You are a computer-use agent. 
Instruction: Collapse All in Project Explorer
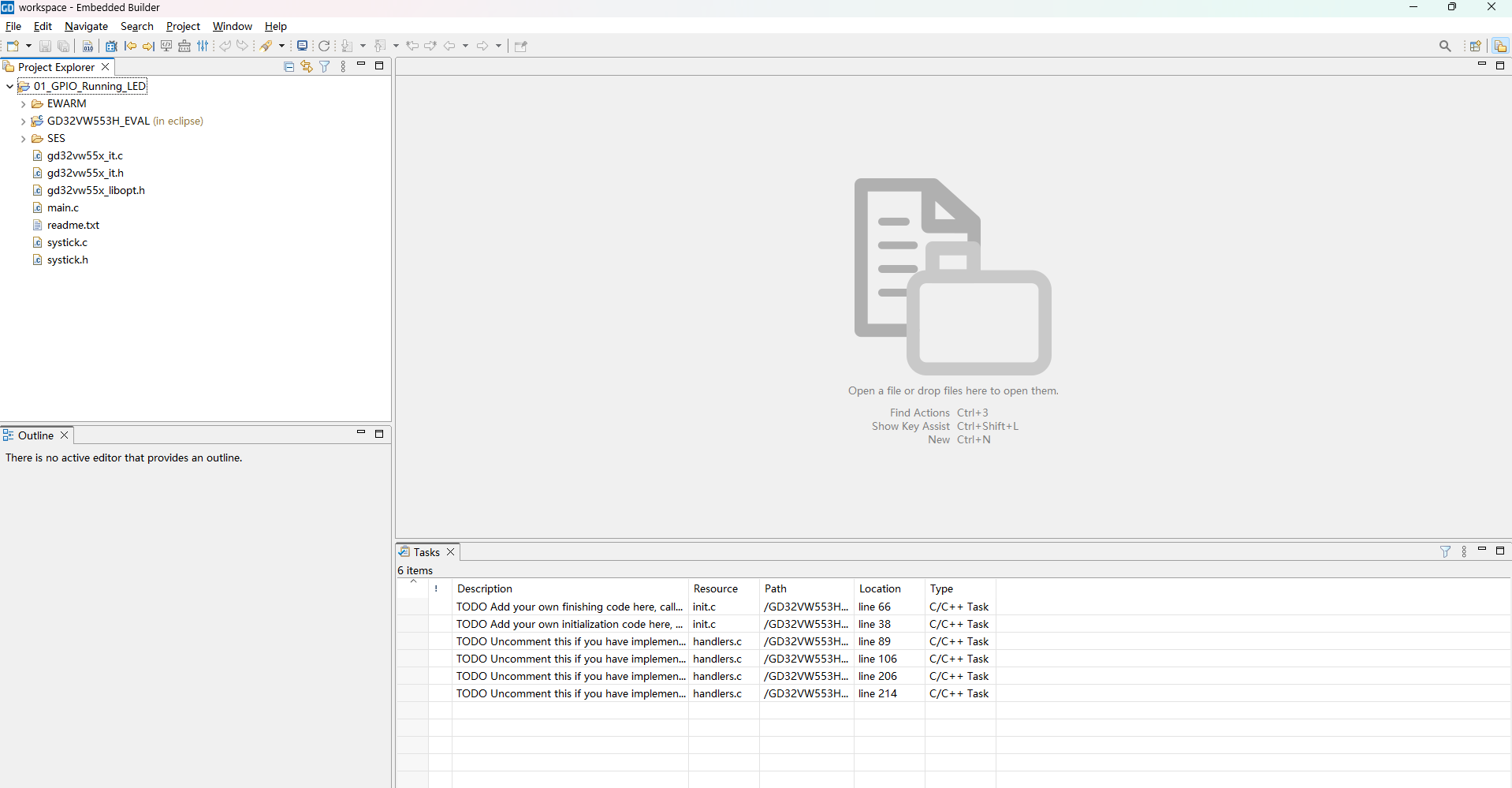(289, 67)
